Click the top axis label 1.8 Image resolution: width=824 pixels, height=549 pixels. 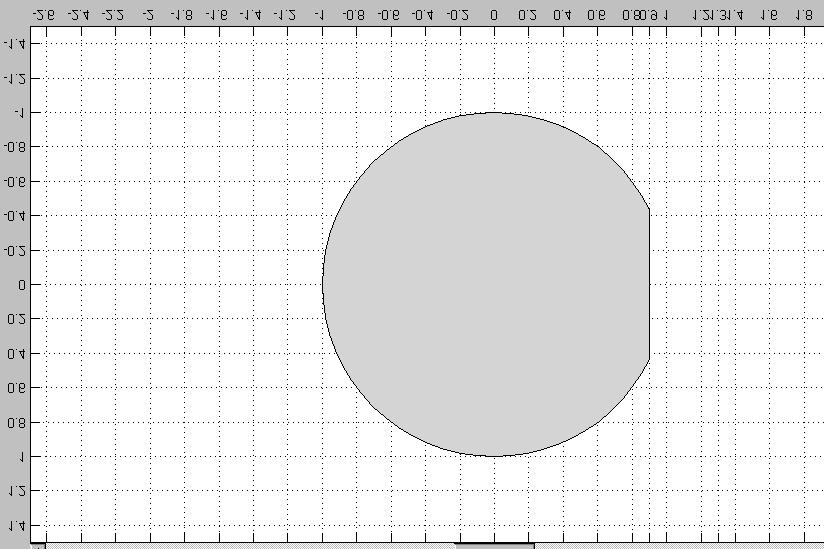click(804, 15)
